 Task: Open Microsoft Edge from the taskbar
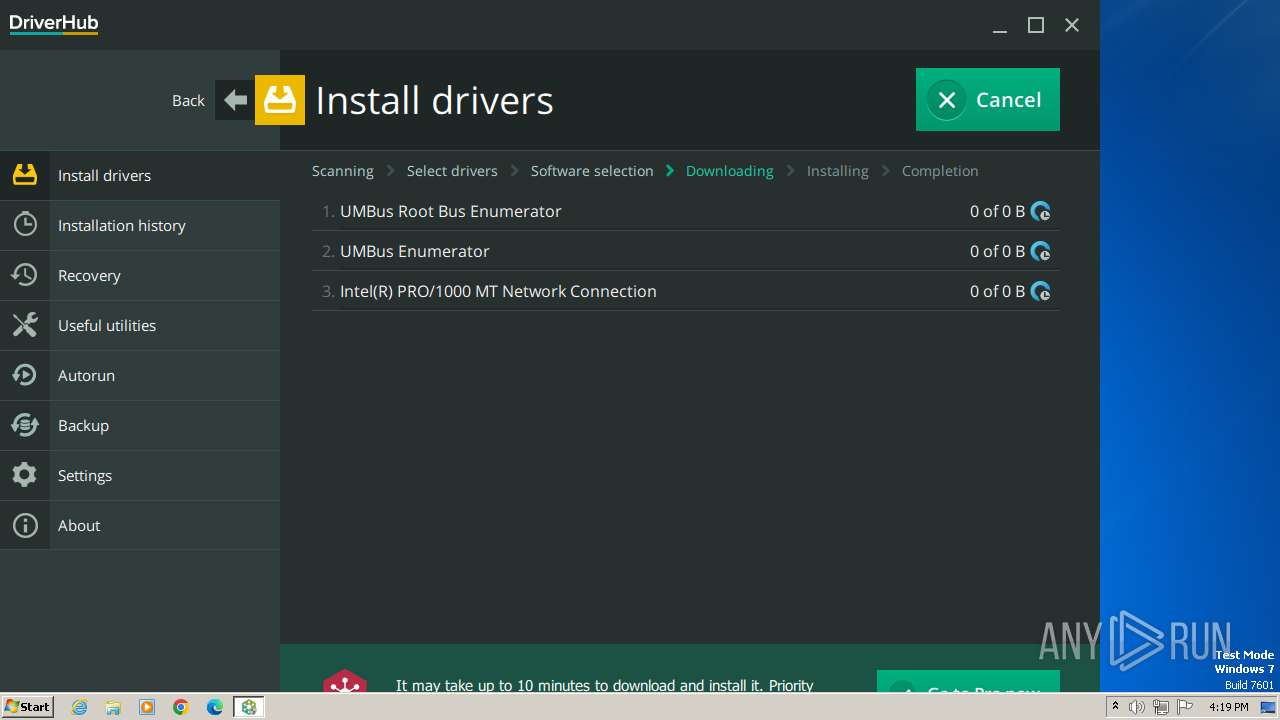point(215,707)
